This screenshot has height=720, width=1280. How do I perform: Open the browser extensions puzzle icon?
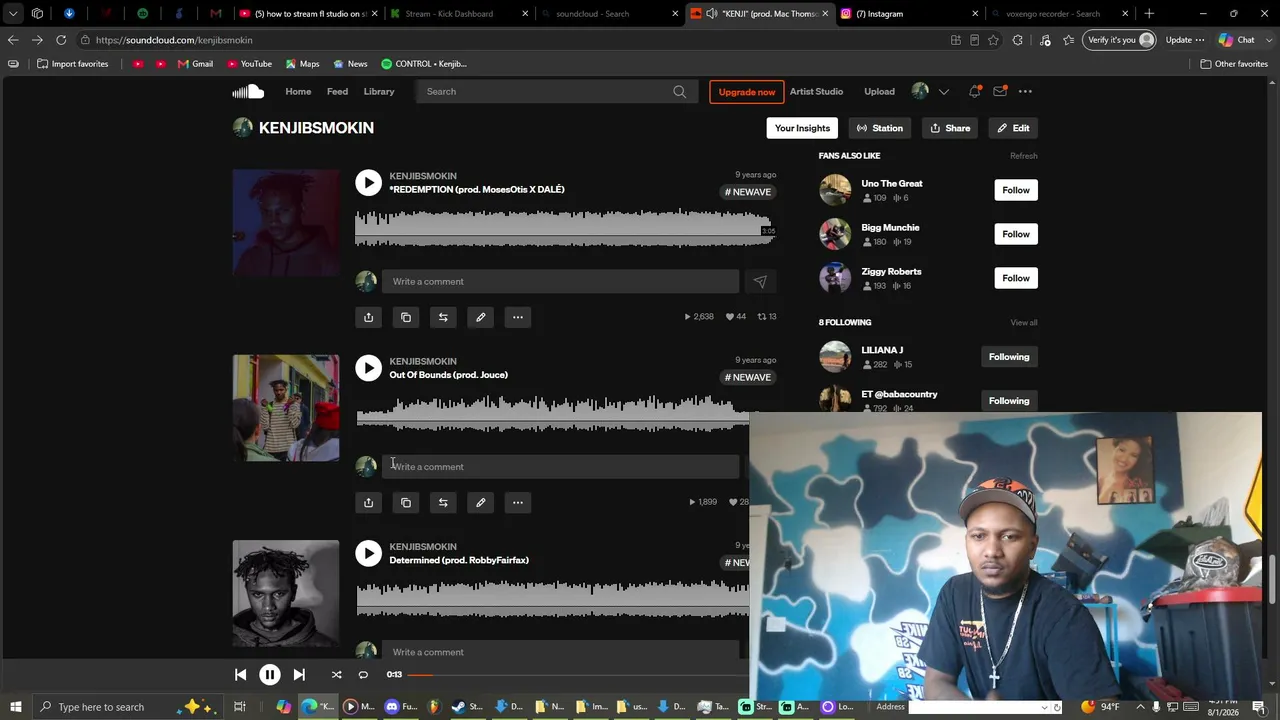(x=1018, y=40)
